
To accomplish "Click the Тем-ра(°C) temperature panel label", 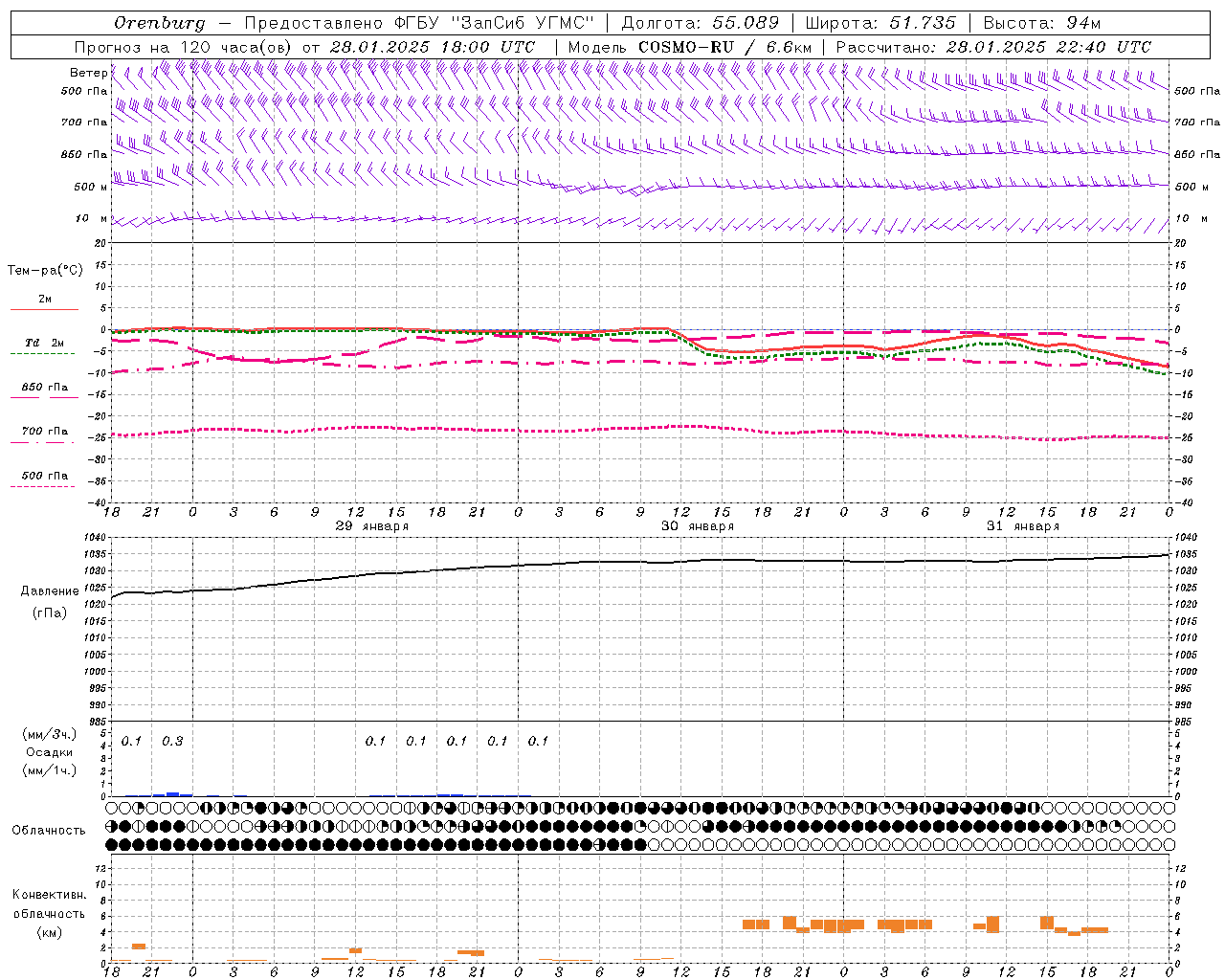I will (x=45, y=271).
